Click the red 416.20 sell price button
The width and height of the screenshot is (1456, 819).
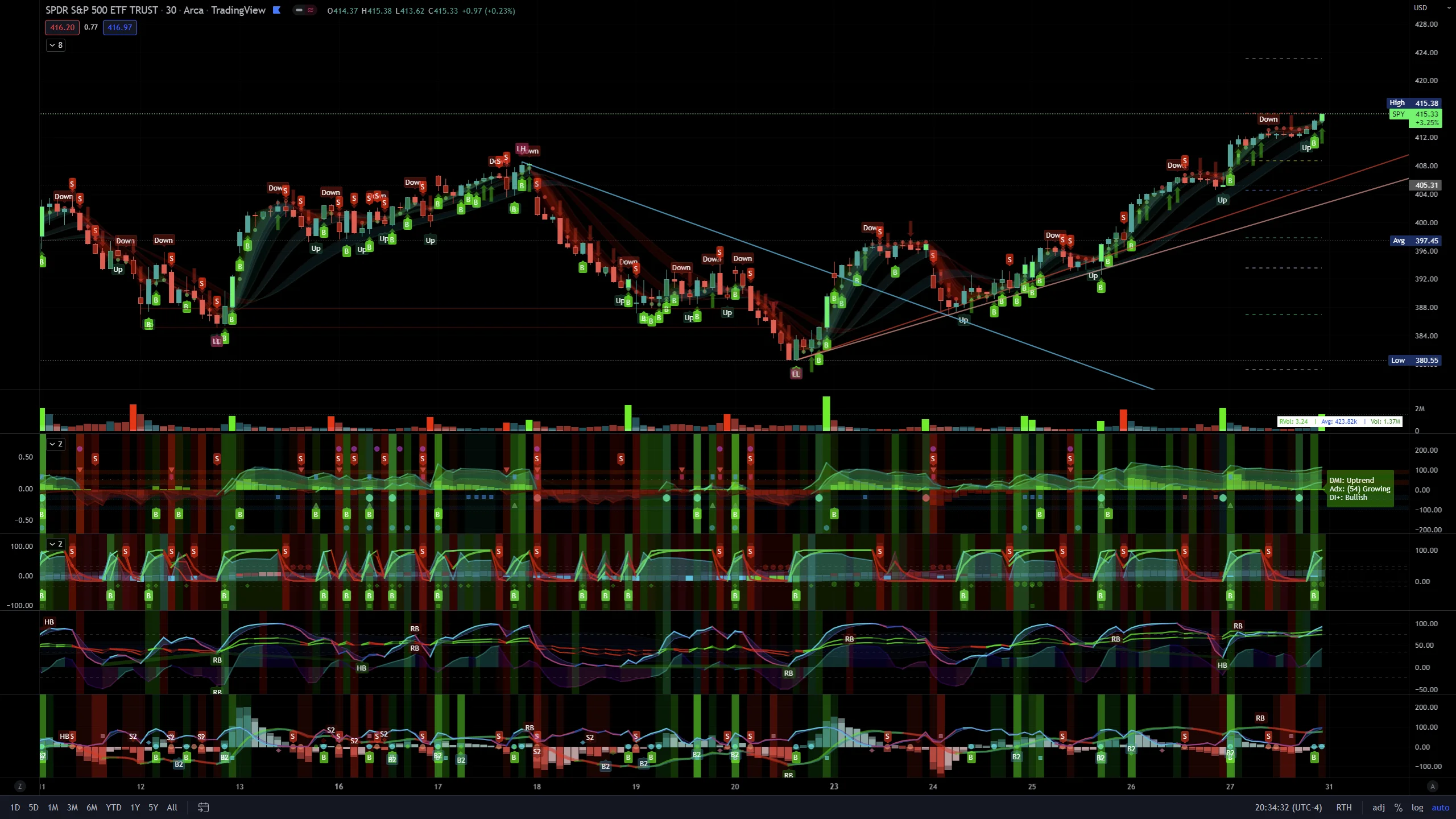pos(62,27)
